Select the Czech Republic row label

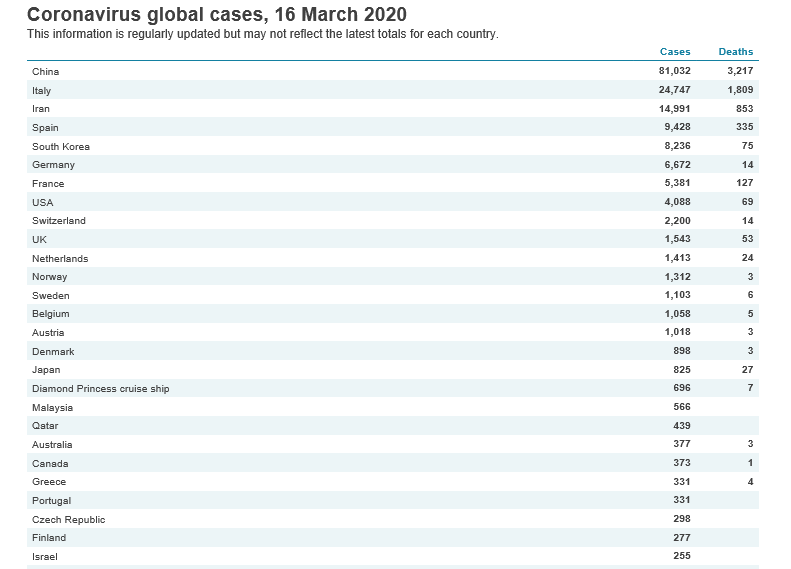coord(69,520)
